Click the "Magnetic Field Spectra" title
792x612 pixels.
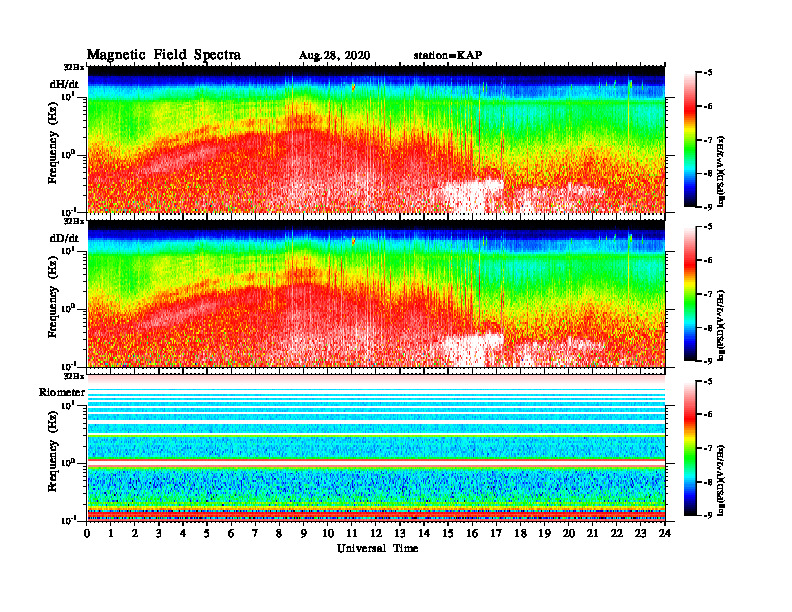coord(164,55)
